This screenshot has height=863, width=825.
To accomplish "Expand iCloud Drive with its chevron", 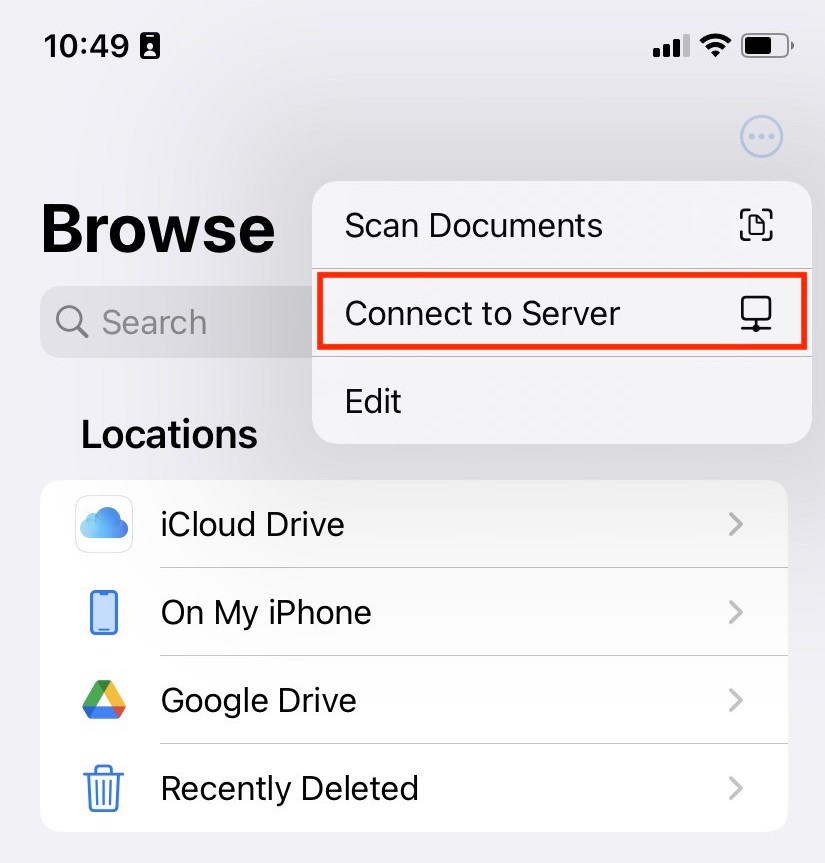I will pos(736,524).
